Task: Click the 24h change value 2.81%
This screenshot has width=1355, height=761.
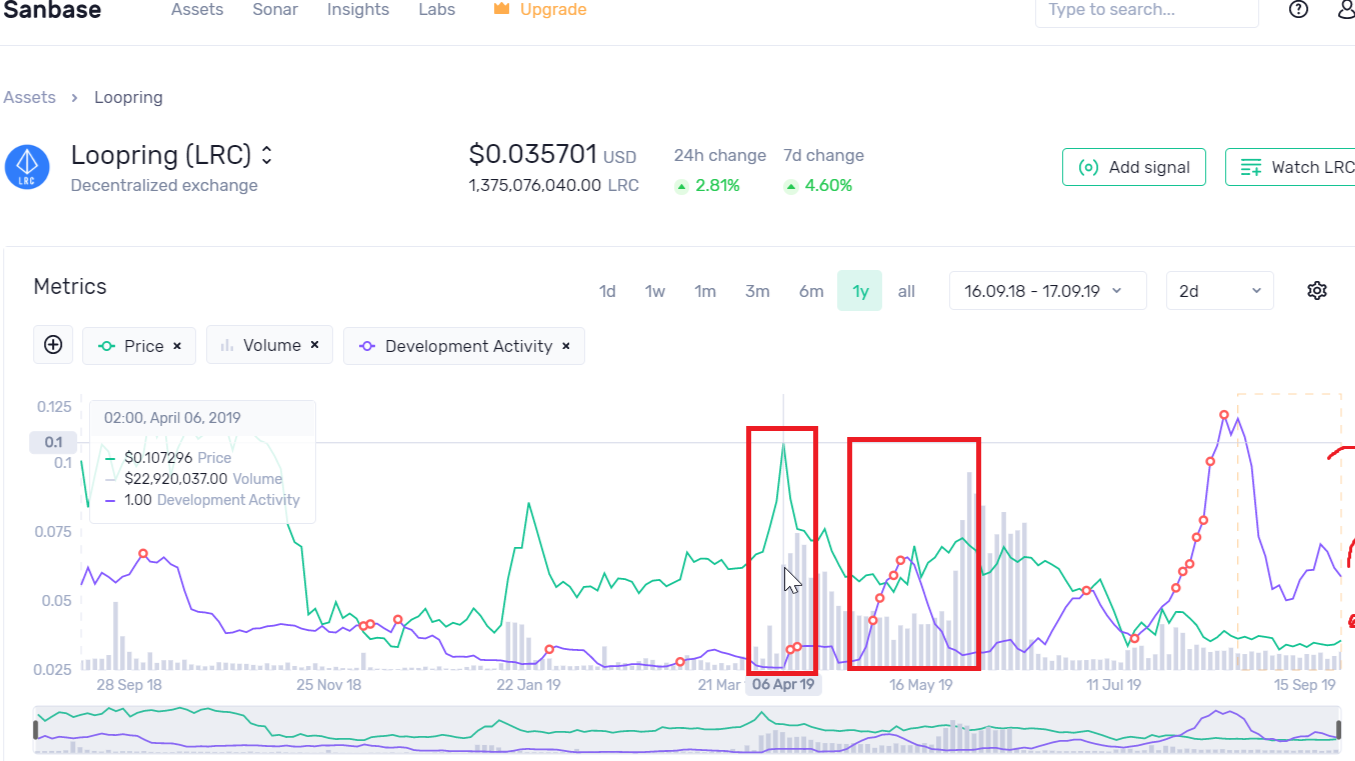Action: pyautogui.click(x=717, y=185)
